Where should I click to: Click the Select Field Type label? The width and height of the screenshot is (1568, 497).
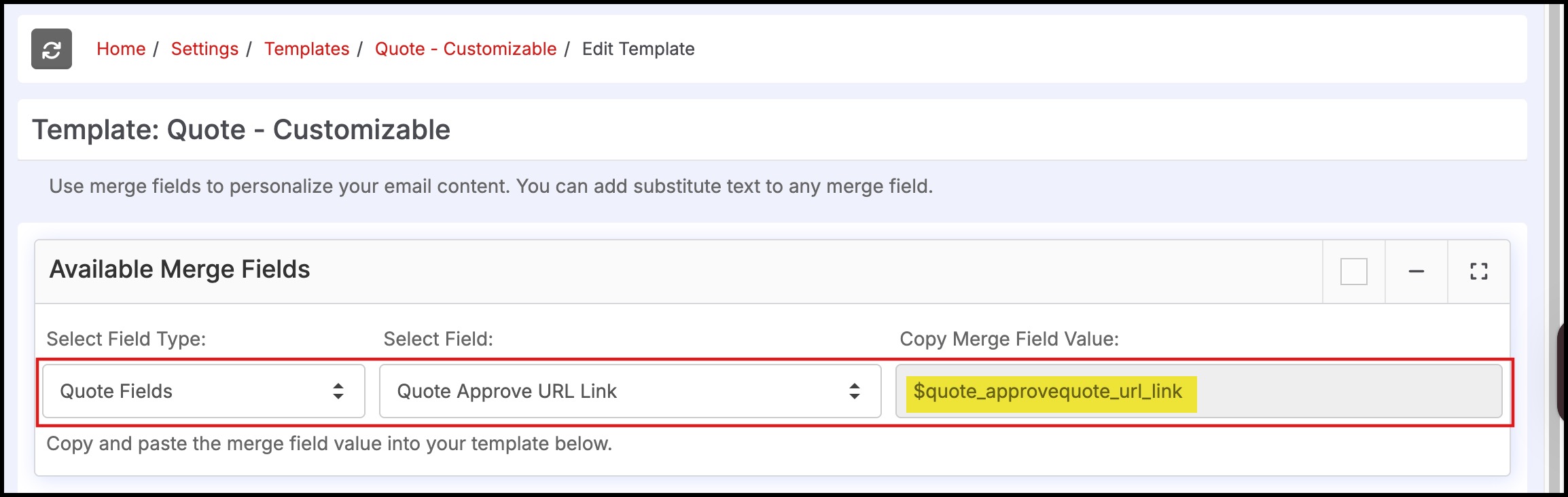pos(126,339)
